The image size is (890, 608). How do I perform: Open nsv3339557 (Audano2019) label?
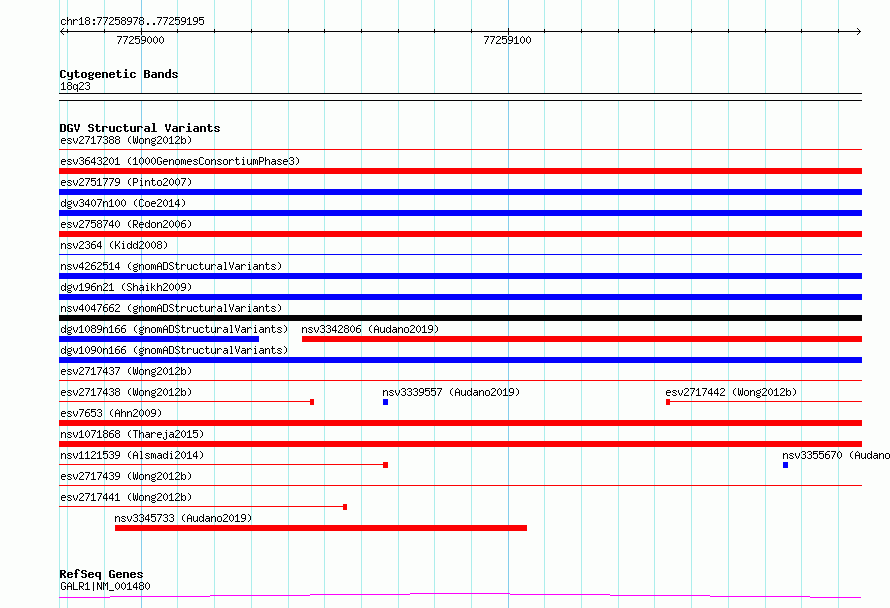pyautogui.click(x=451, y=392)
